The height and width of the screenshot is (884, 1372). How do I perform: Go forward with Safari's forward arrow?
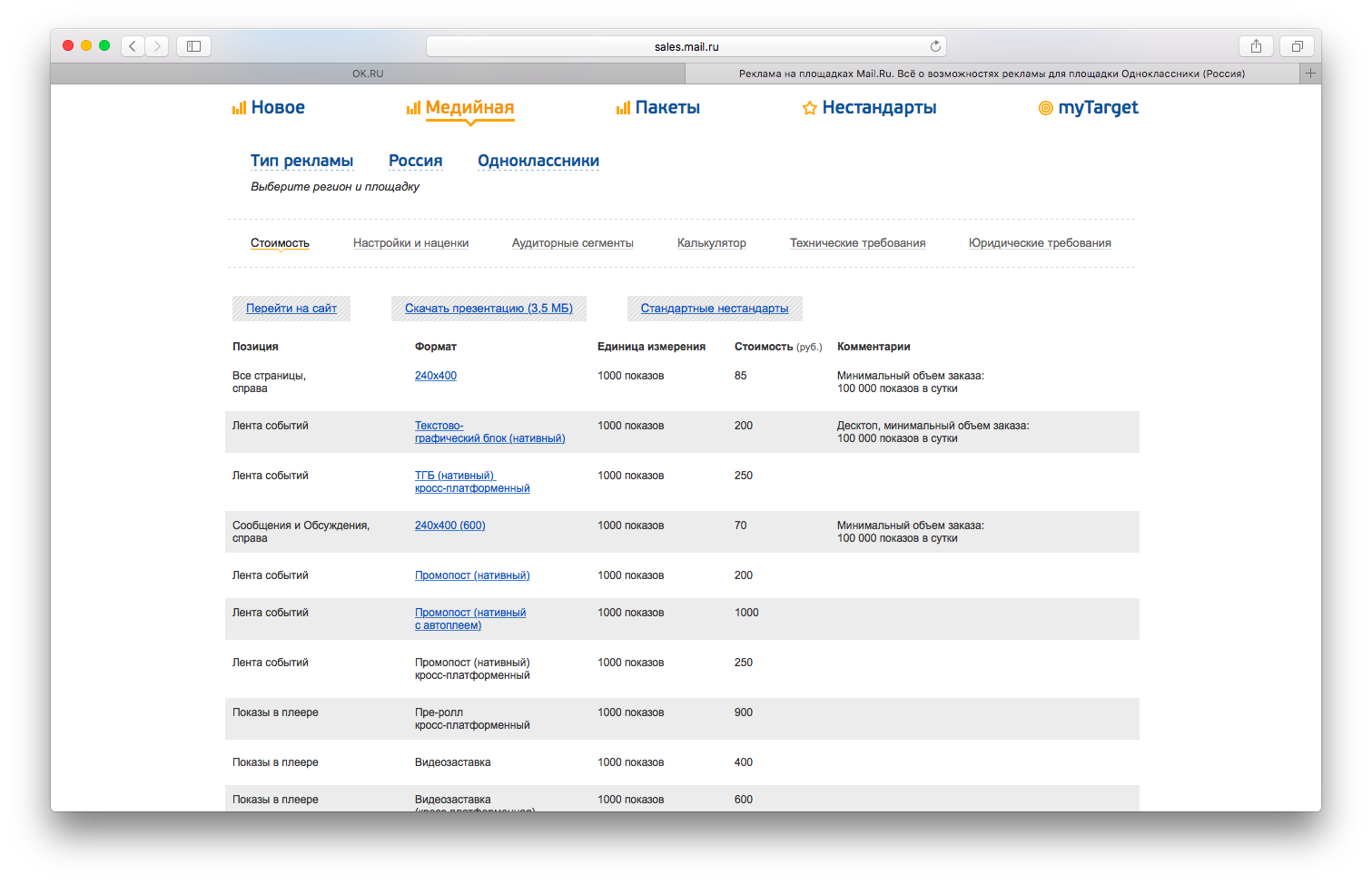[157, 45]
